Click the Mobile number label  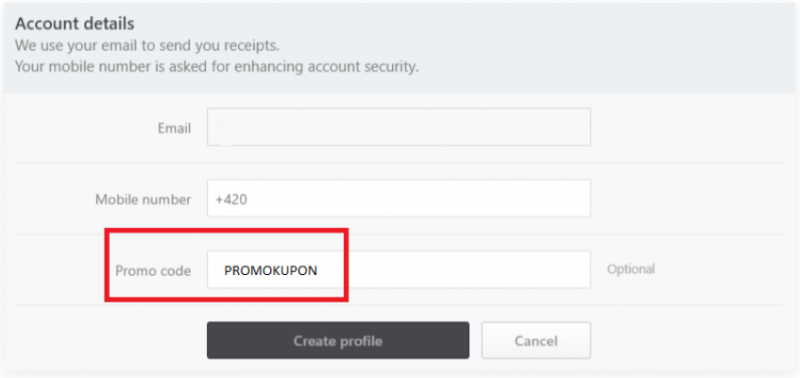(143, 199)
